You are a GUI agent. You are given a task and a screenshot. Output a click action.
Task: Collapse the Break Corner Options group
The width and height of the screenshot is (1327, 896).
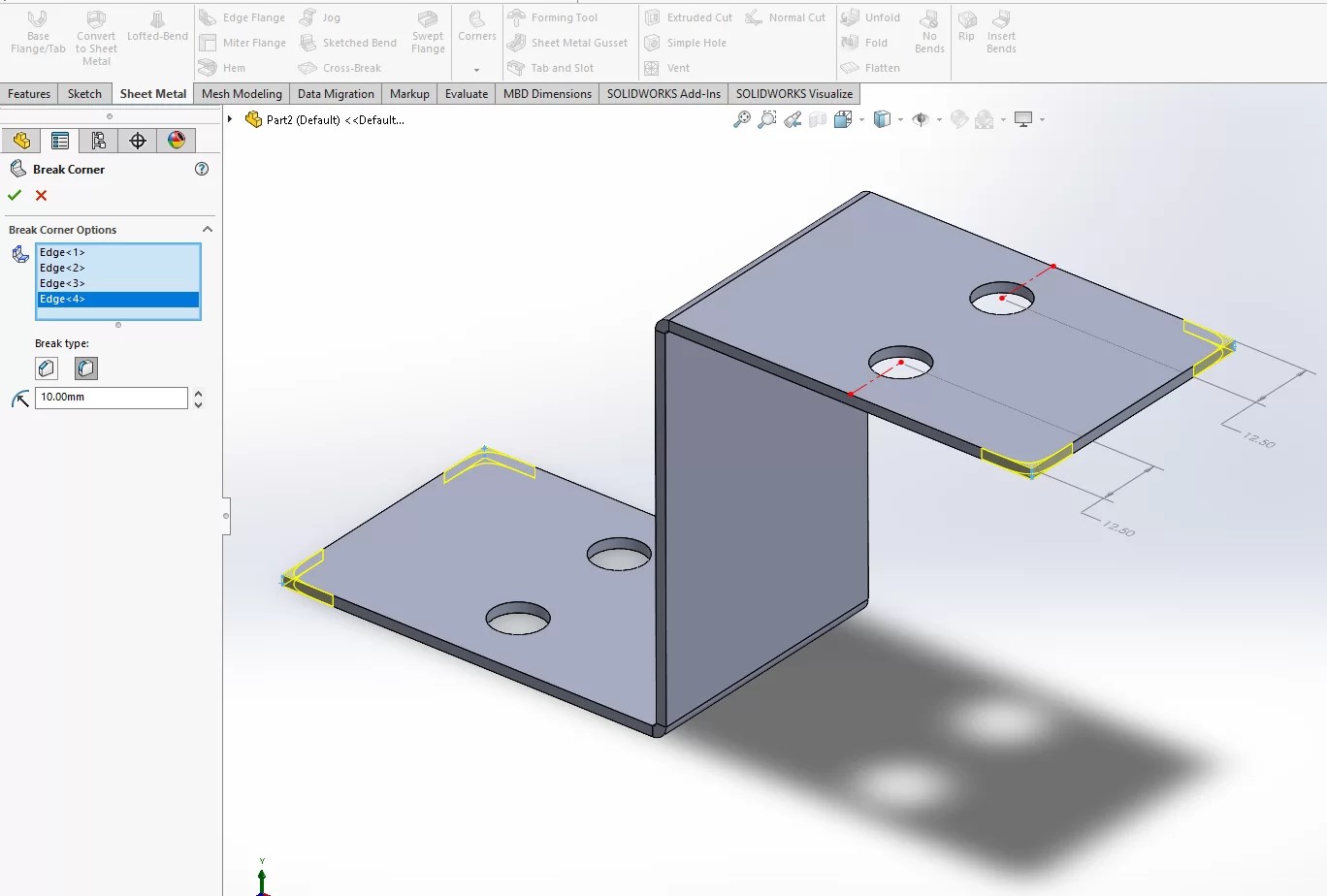point(208,229)
